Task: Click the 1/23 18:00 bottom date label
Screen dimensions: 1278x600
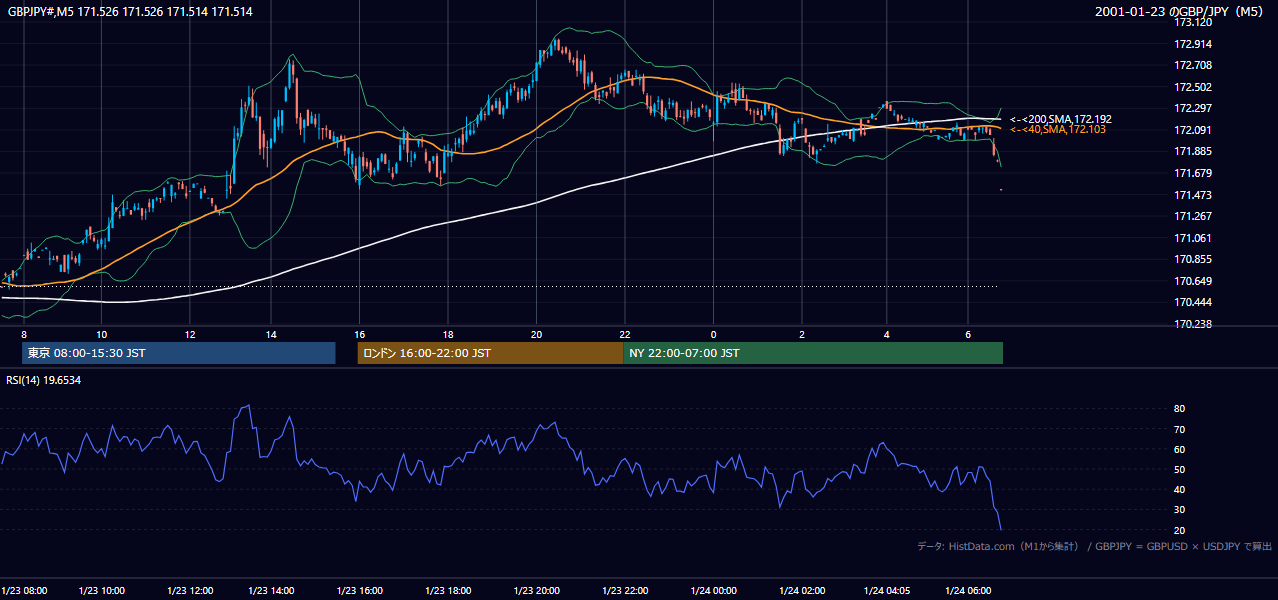Action: coord(448,591)
